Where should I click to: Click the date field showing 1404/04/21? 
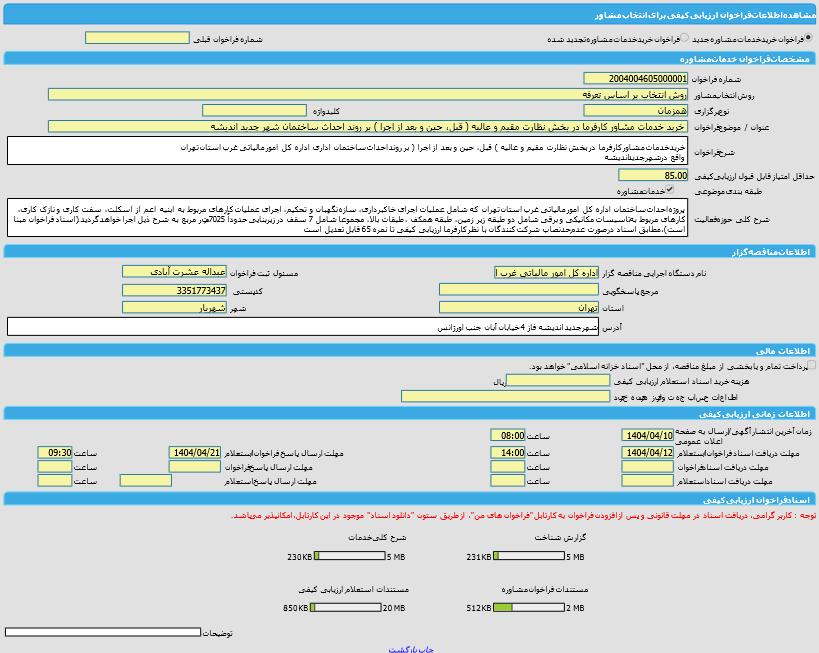pyautogui.click(x=195, y=452)
